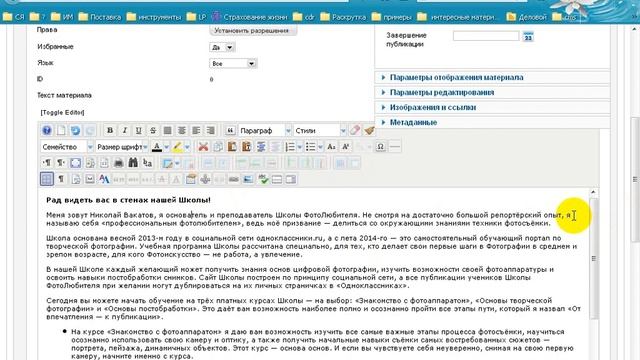
Task: Open the Поставка bookmarks folder
Action: 100,17
